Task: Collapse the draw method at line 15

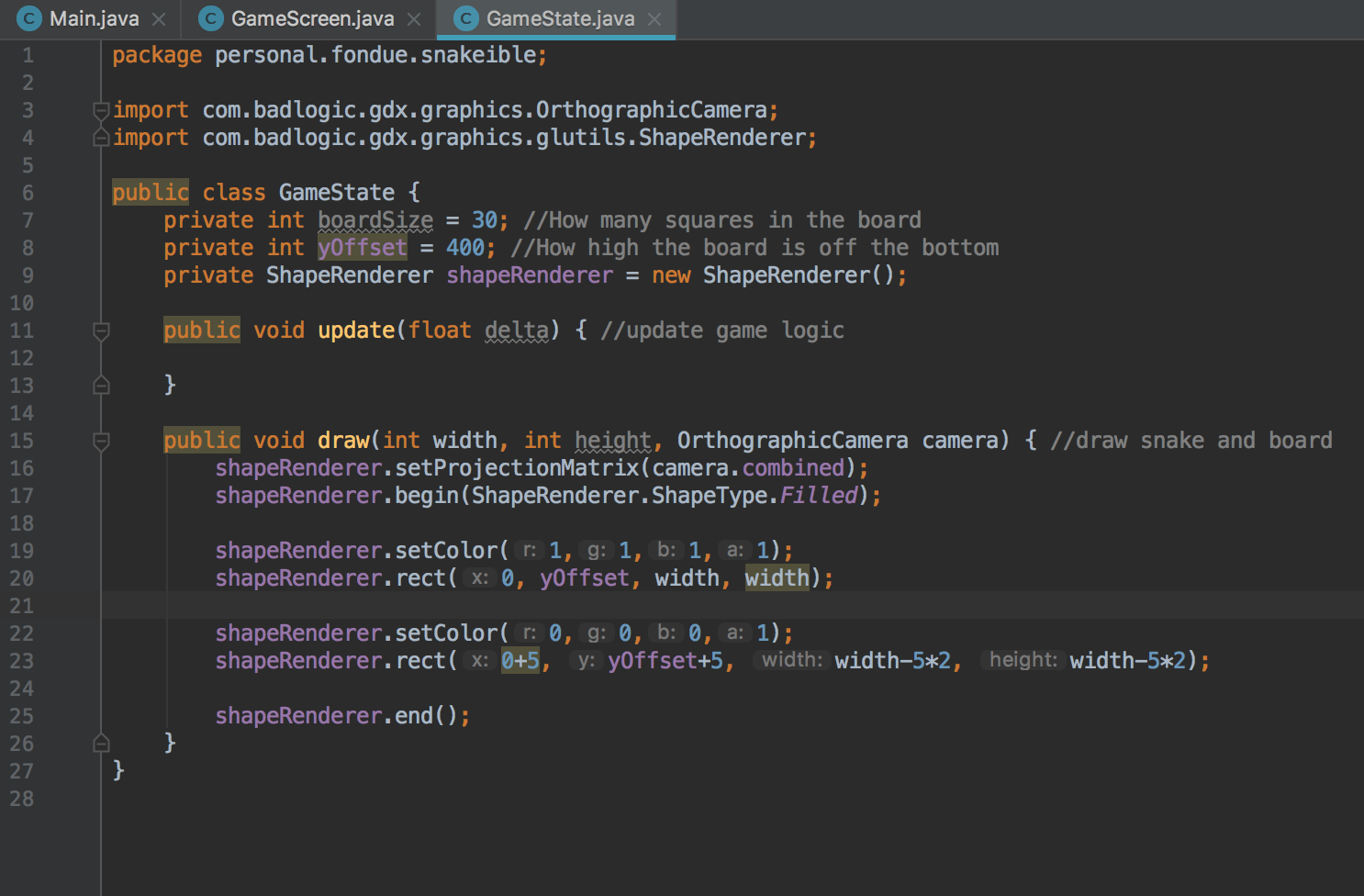Action: (101, 441)
